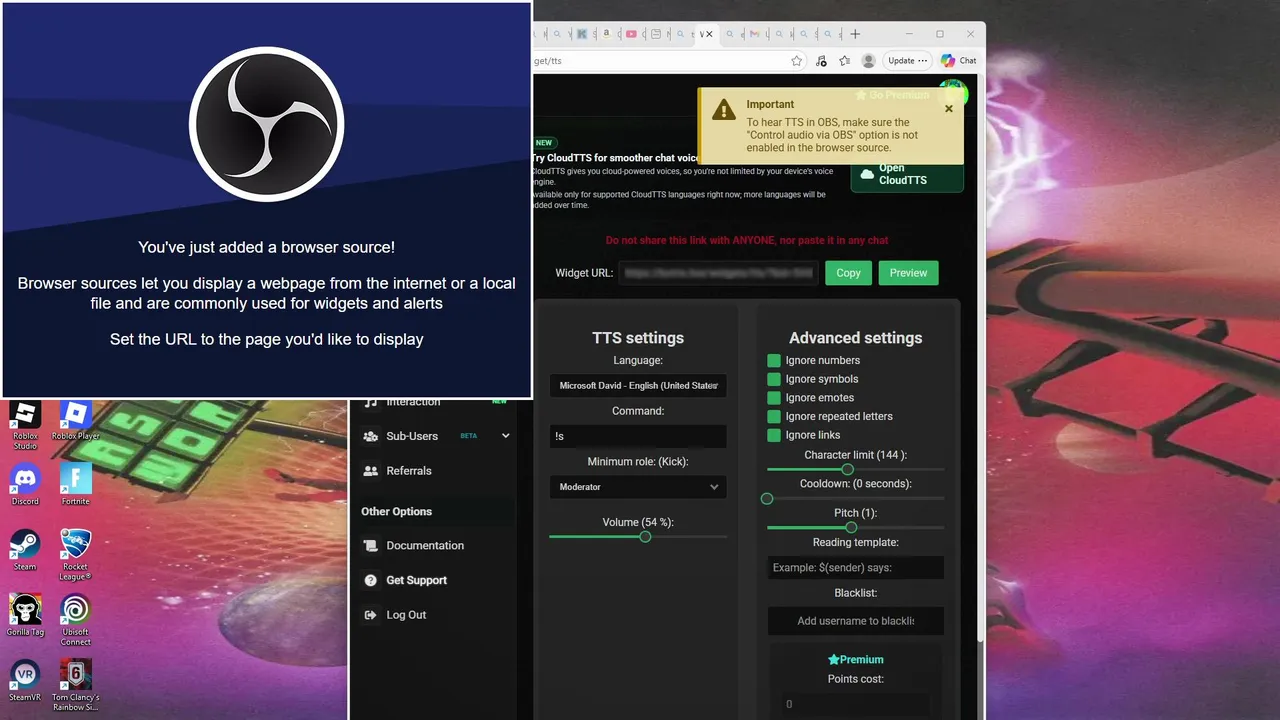The height and width of the screenshot is (720, 1280).
Task: Click the Points cost input field
Action: click(855, 704)
